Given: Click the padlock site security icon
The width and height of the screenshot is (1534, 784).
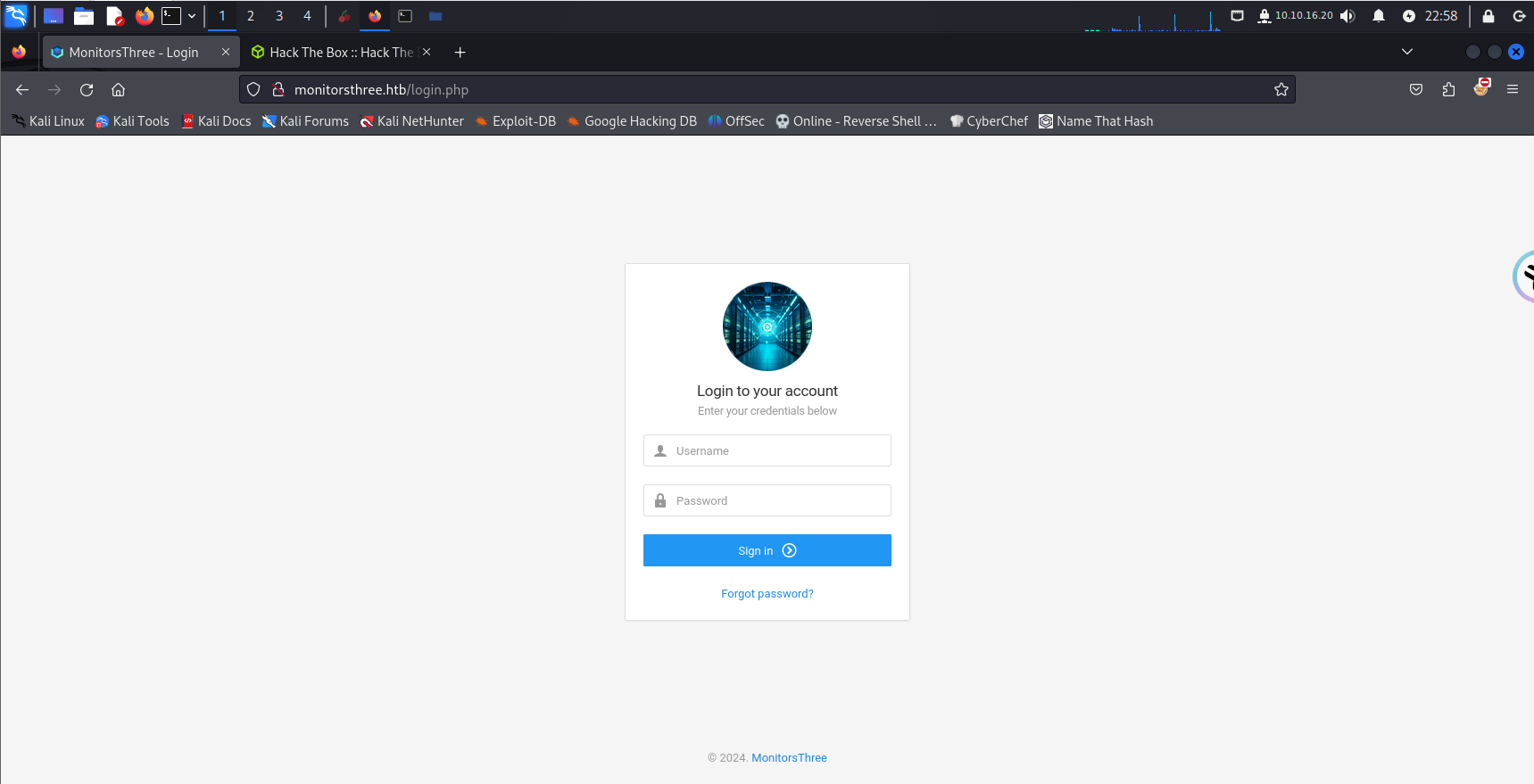Looking at the screenshot, I should click(278, 89).
